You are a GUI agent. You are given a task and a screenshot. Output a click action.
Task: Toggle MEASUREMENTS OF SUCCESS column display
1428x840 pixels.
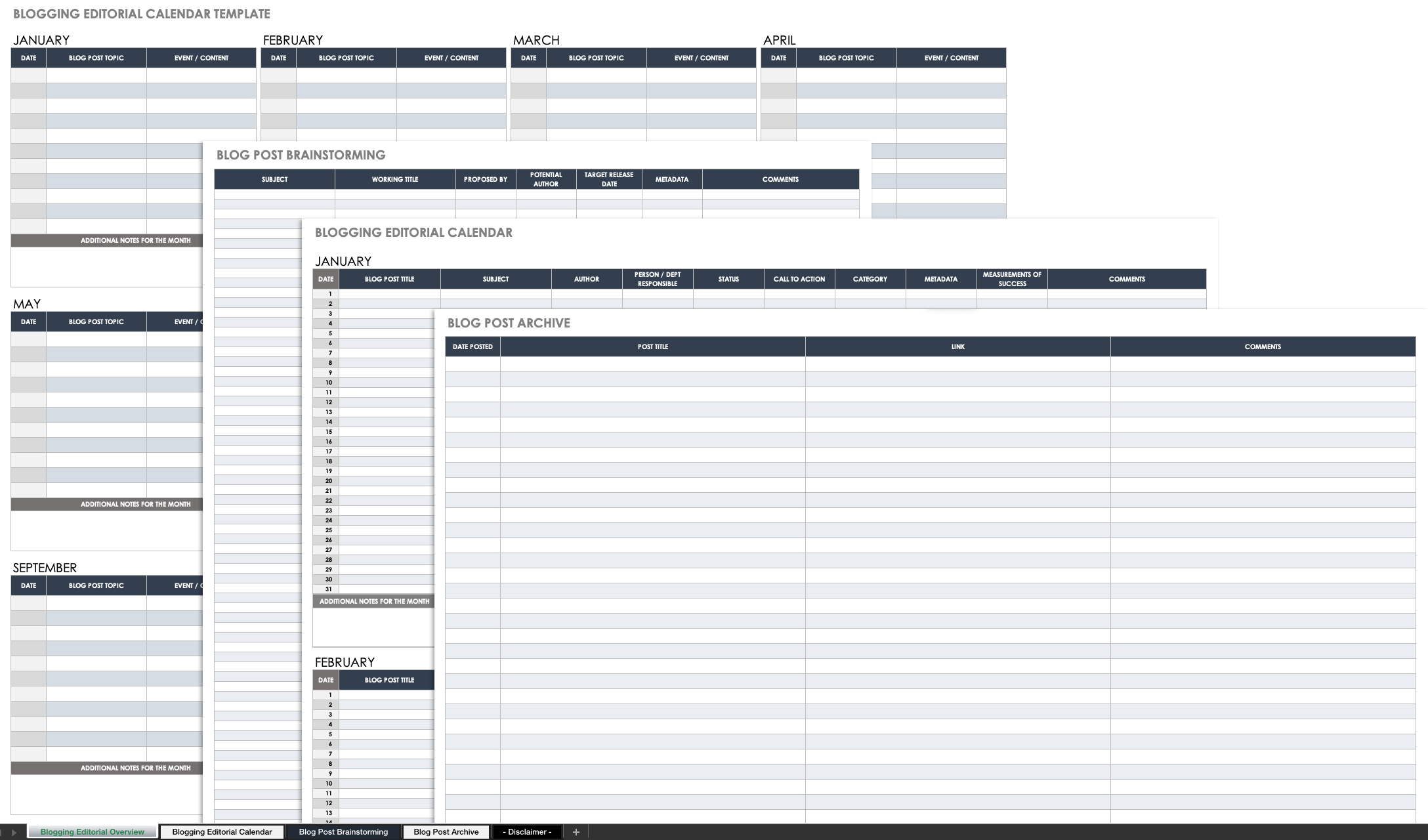point(1013,279)
